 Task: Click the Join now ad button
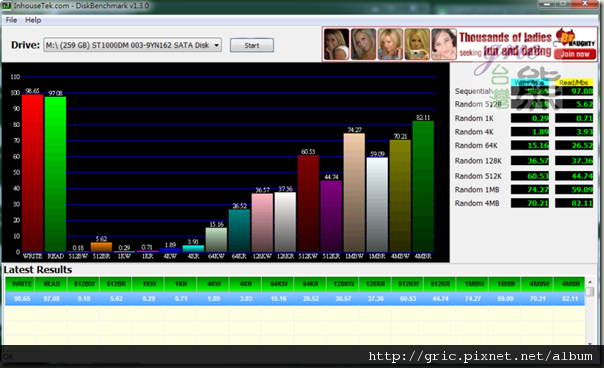click(575, 54)
